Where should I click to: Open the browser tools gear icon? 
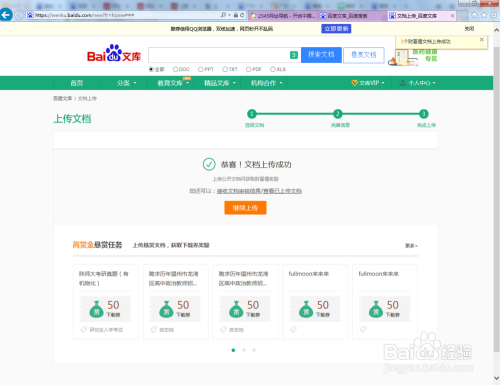[494, 15]
